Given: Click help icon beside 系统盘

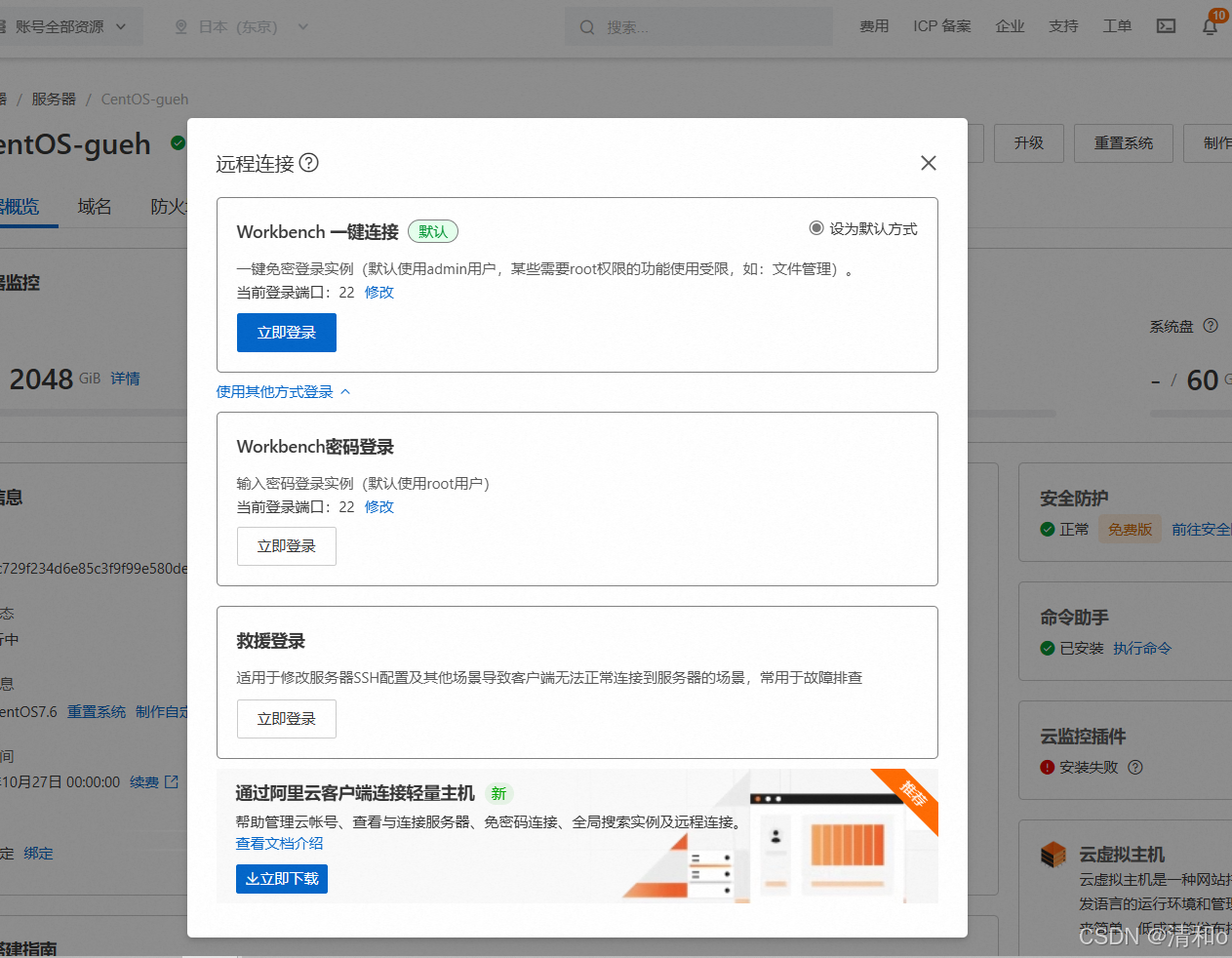Looking at the screenshot, I should [x=1211, y=326].
